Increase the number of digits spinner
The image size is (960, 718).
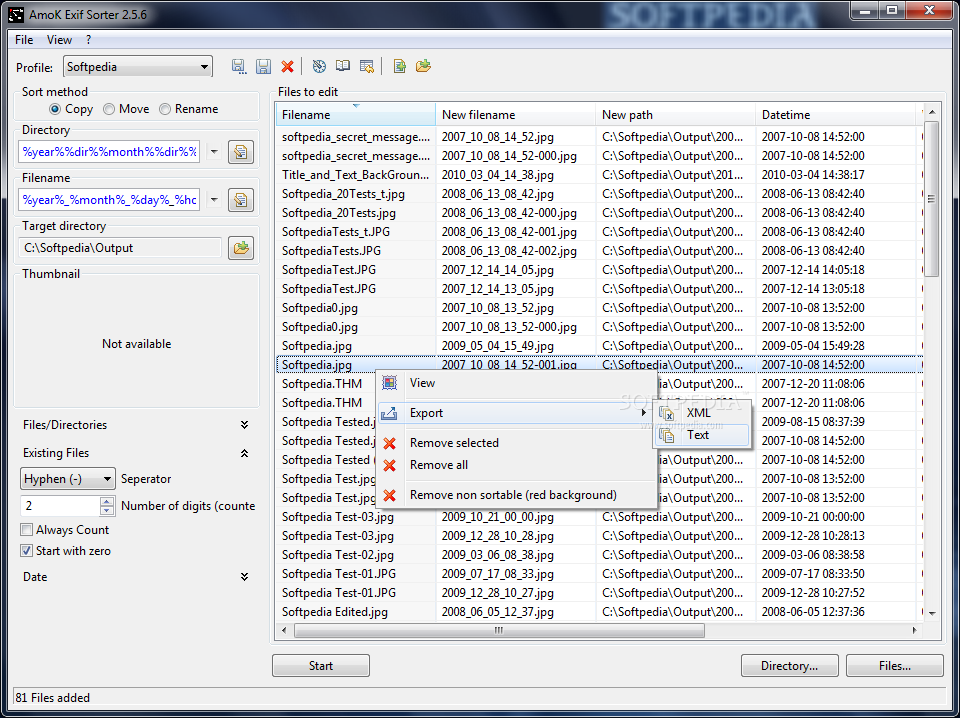107,501
